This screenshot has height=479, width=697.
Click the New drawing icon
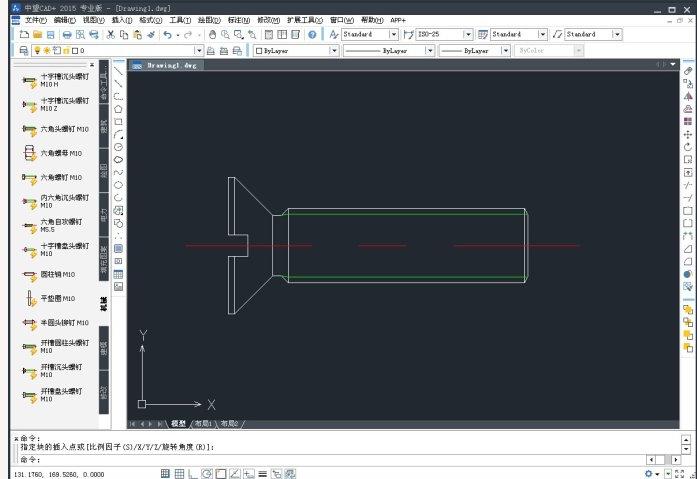[24, 34]
